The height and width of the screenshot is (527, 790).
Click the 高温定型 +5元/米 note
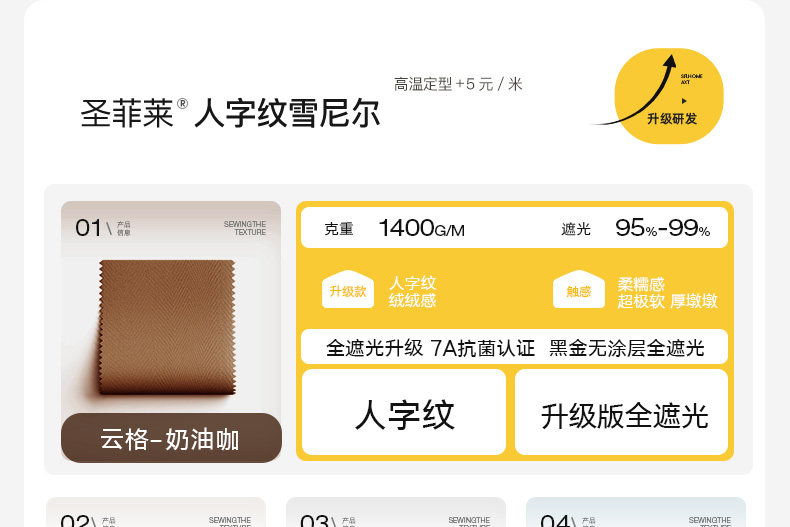[x=458, y=84]
